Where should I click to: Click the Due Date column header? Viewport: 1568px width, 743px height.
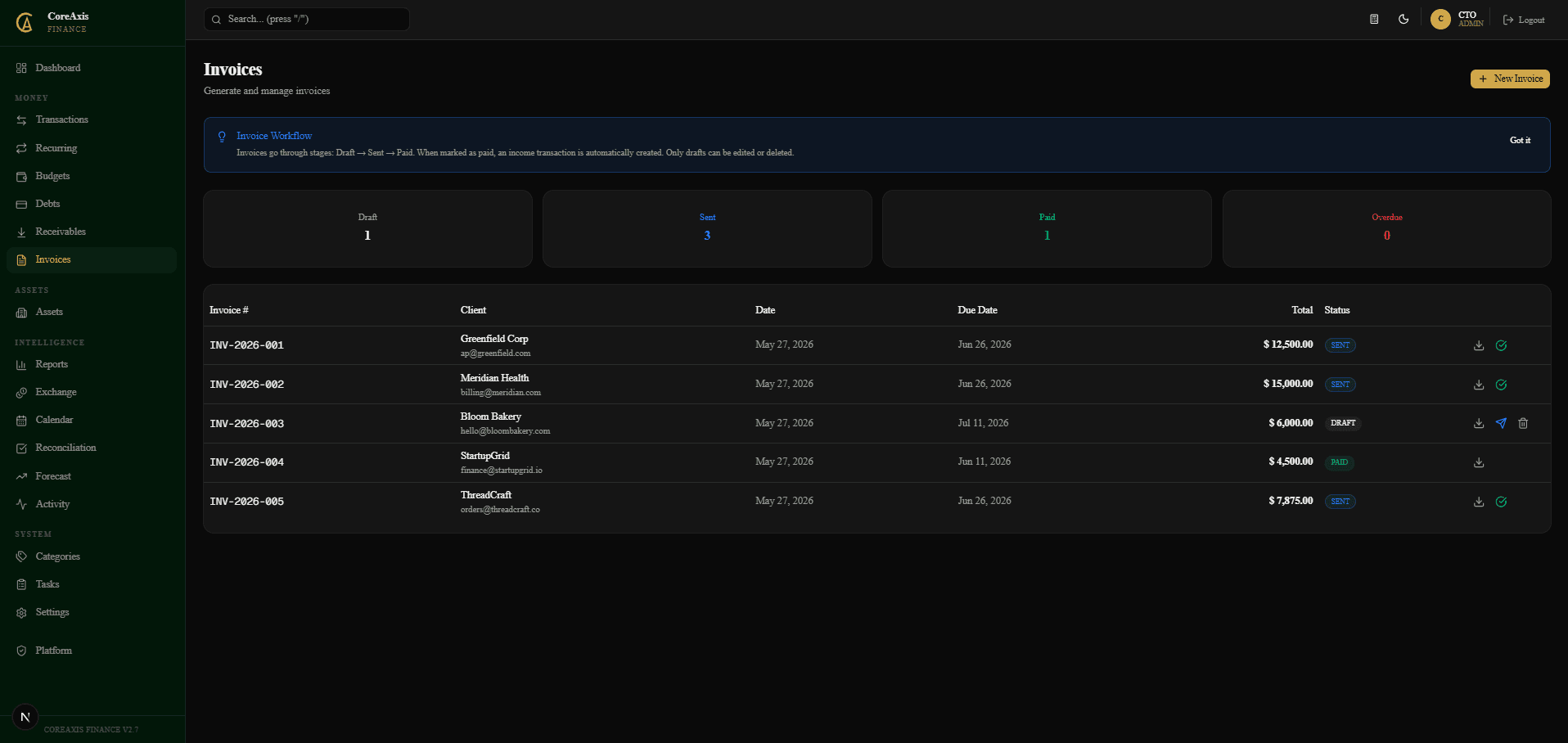977,310
